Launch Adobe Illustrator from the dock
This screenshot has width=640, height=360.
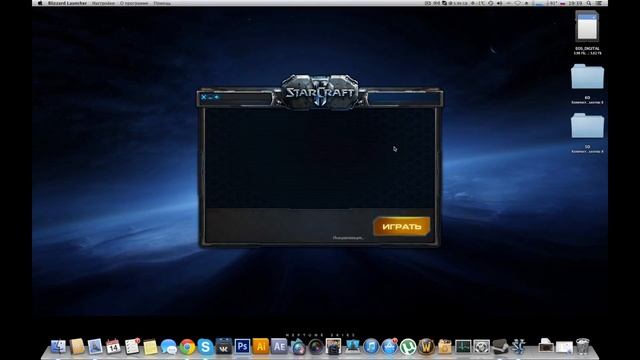(261, 347)
